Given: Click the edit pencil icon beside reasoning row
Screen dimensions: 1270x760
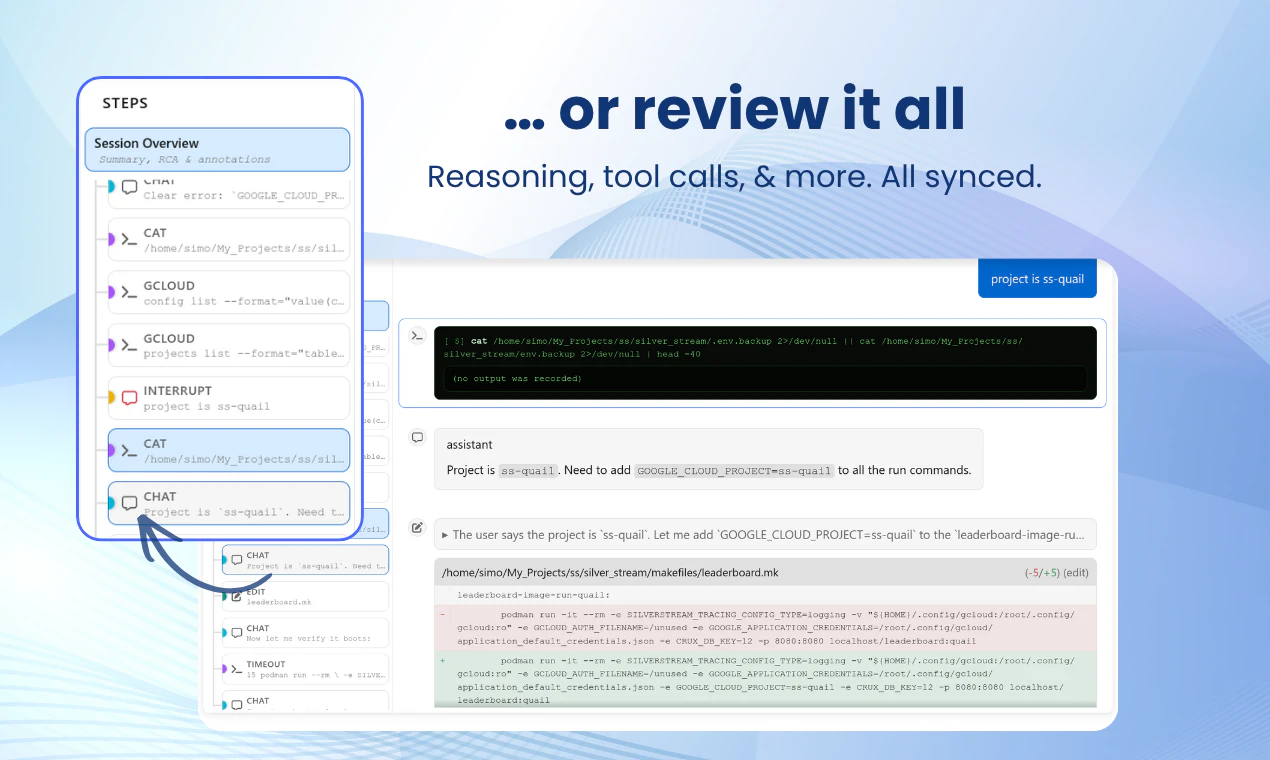Looking at the screenshot, I should click(x=417, y=527).
